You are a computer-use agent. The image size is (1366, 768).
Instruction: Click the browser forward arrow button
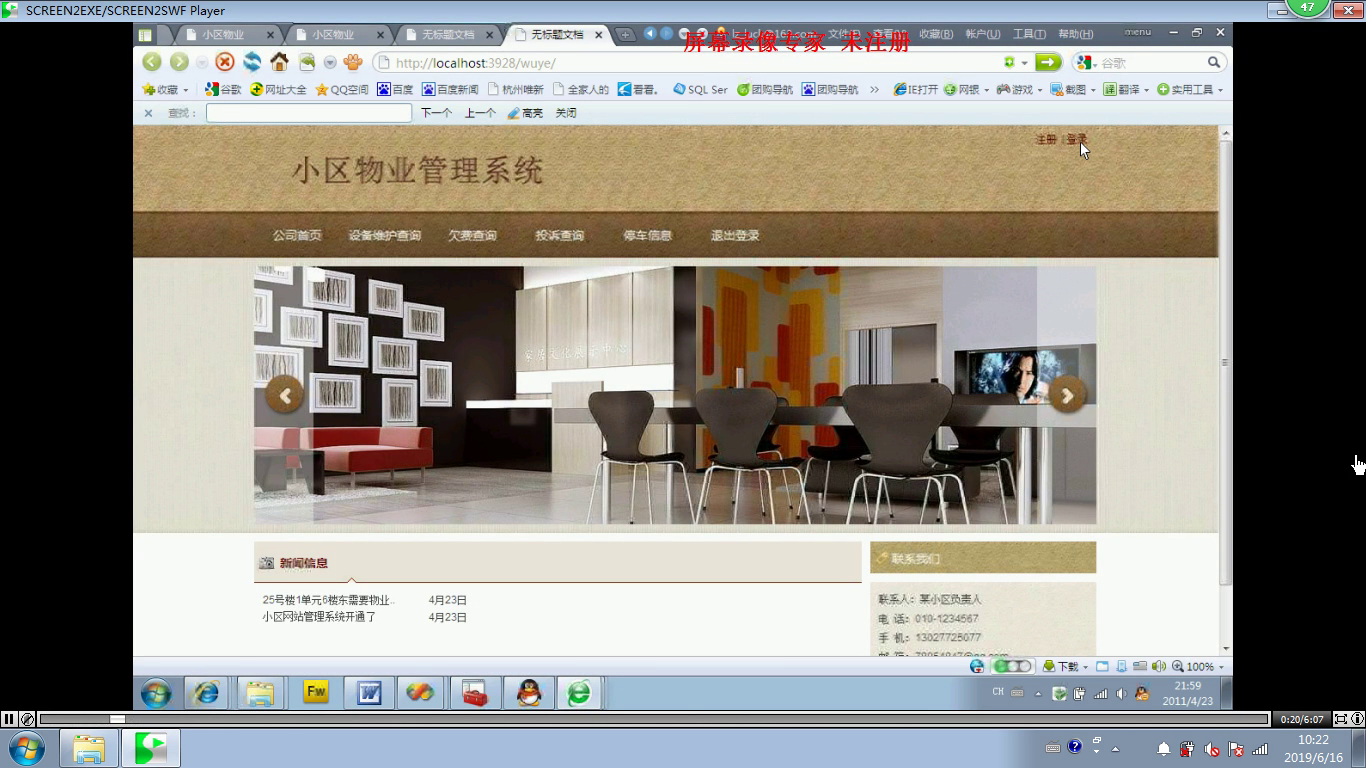[x=179, y=62]
